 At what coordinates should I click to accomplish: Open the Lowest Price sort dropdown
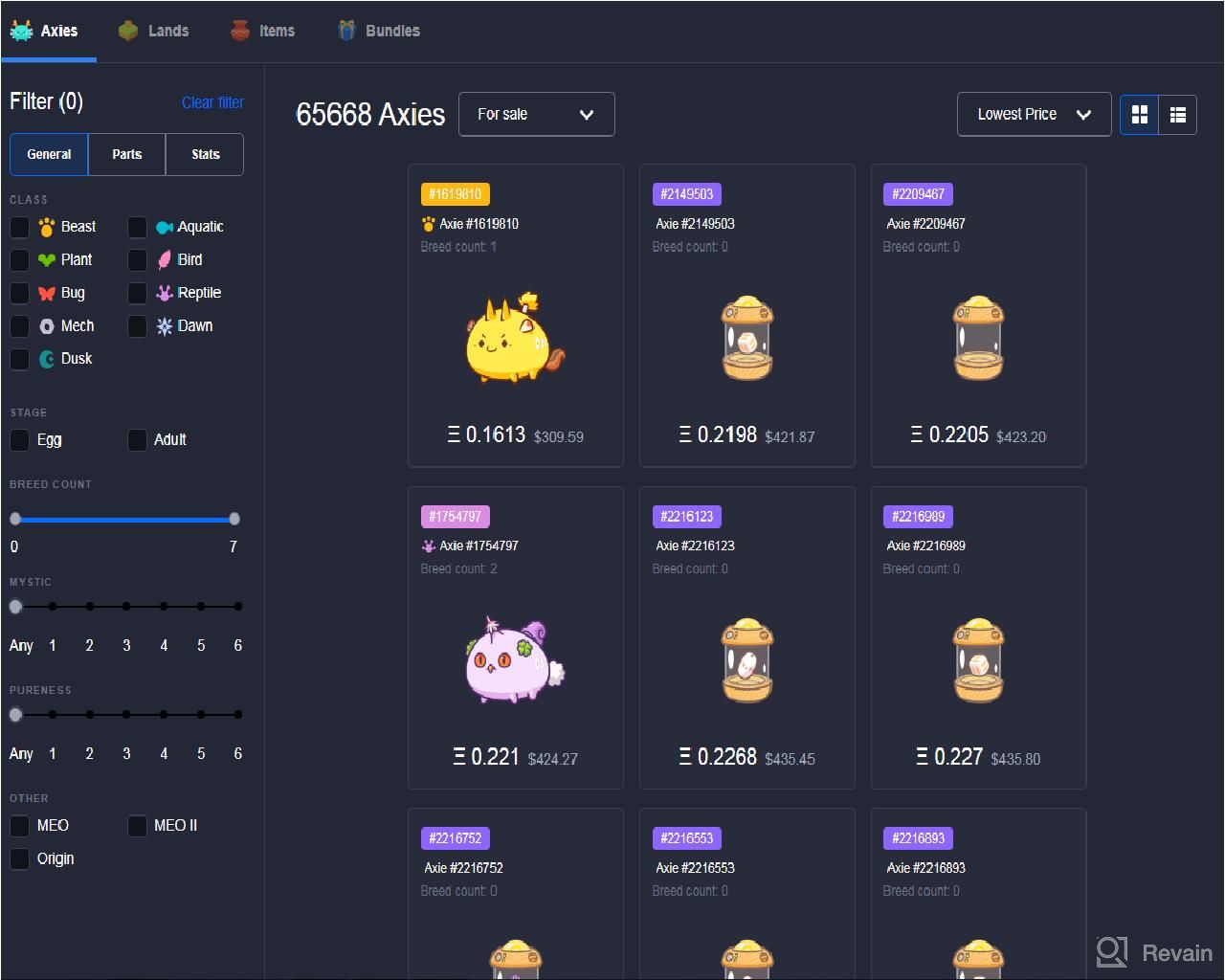coord(1034,114)
